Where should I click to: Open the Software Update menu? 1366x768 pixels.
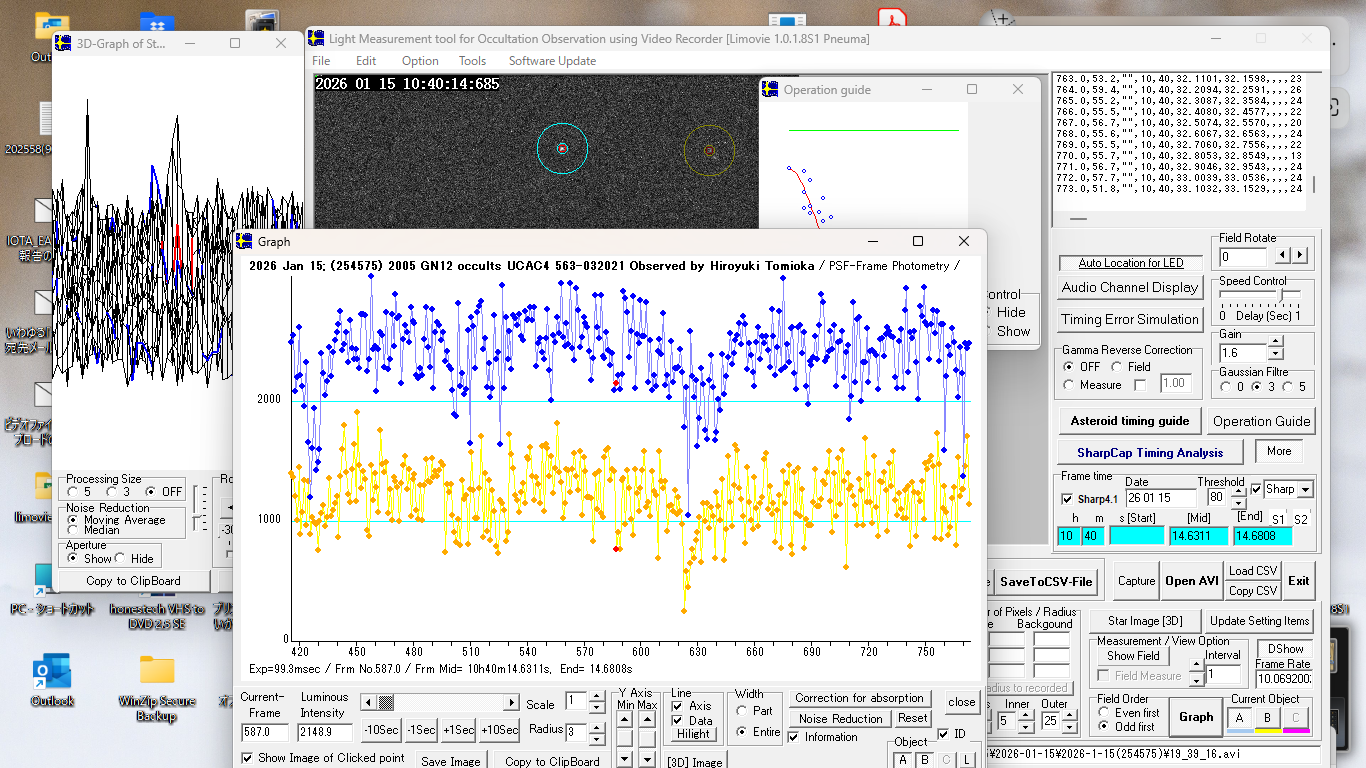point(552,61)
